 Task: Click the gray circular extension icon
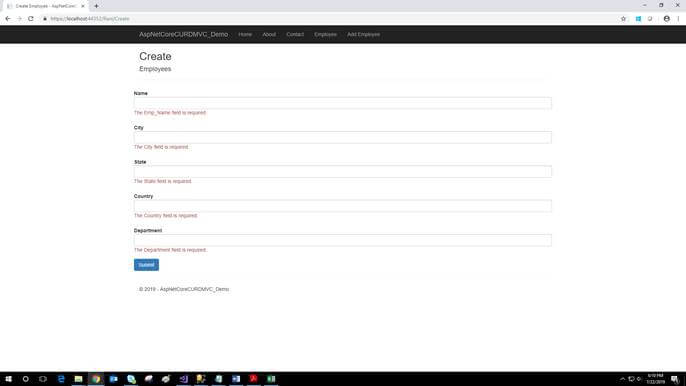tap(650, 19)
